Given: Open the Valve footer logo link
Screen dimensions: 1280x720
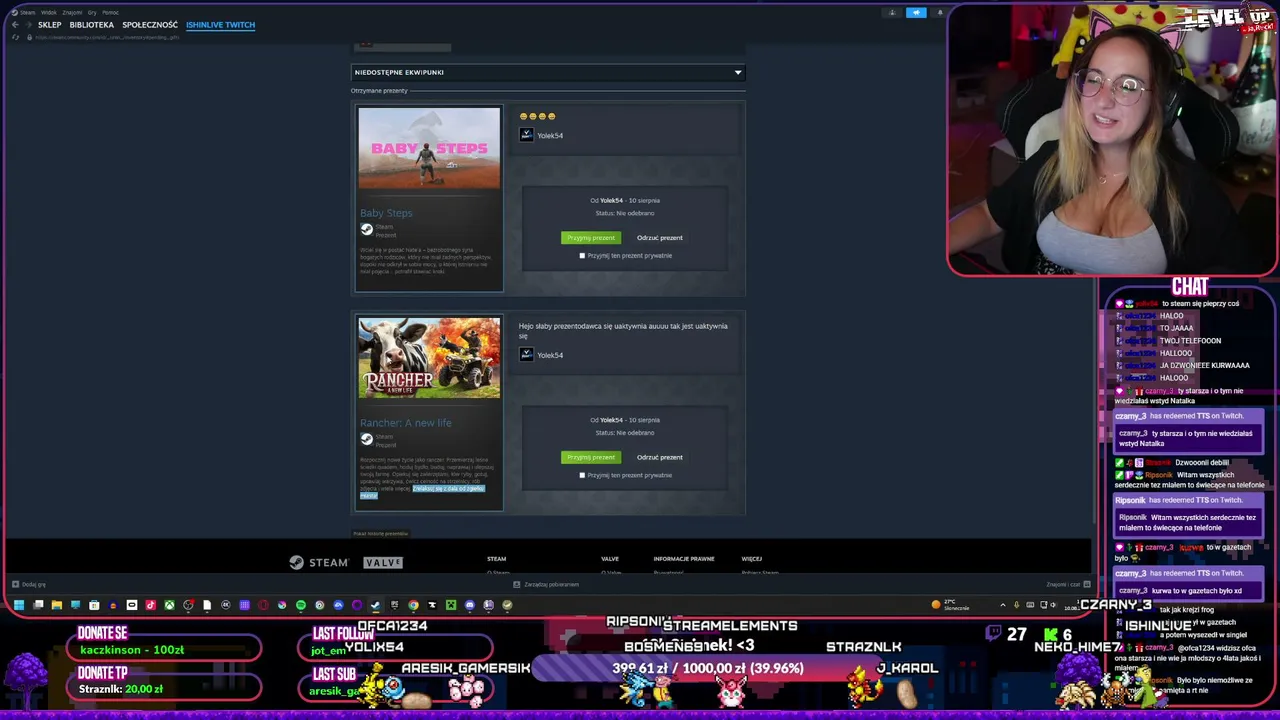Looking at the screenshot, I should [x=383, y=563].
